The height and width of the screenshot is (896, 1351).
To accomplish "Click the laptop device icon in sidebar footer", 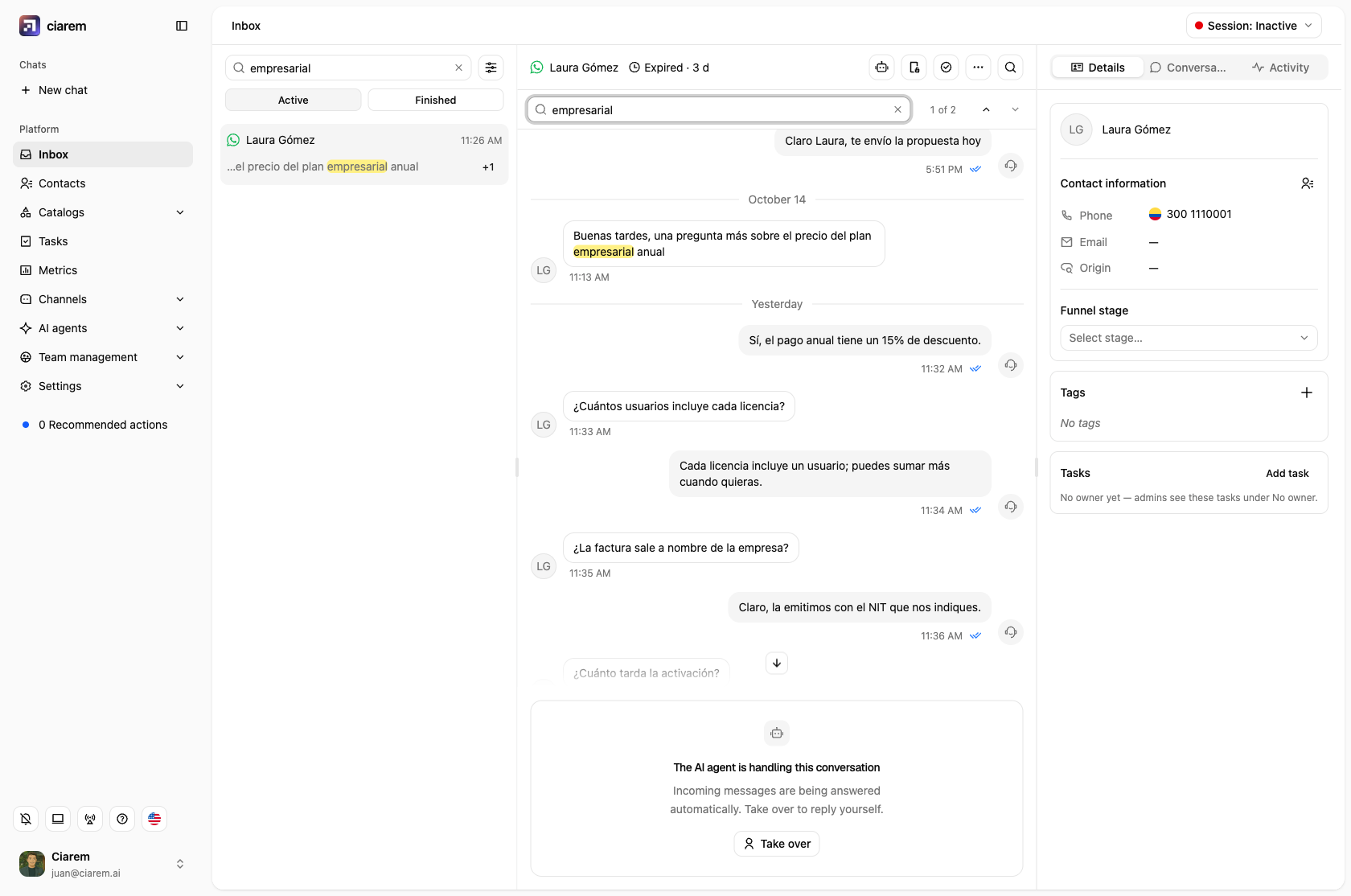I will 58,819.
